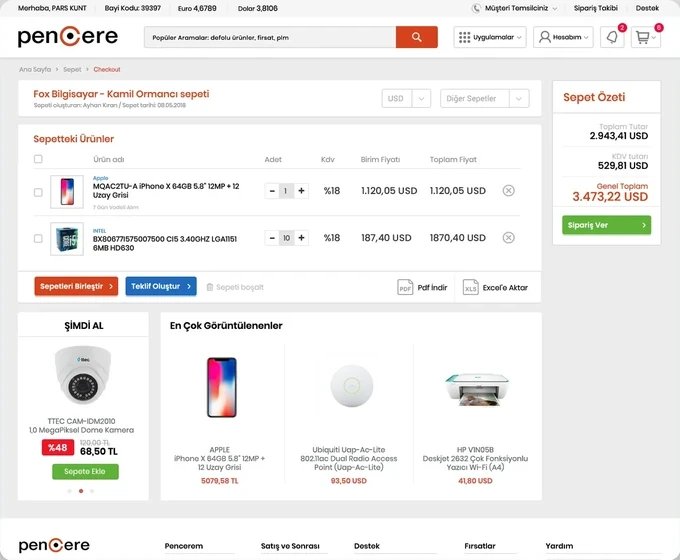
Task: Go to Sepet breadcrumb link
Action: (72, 69)
